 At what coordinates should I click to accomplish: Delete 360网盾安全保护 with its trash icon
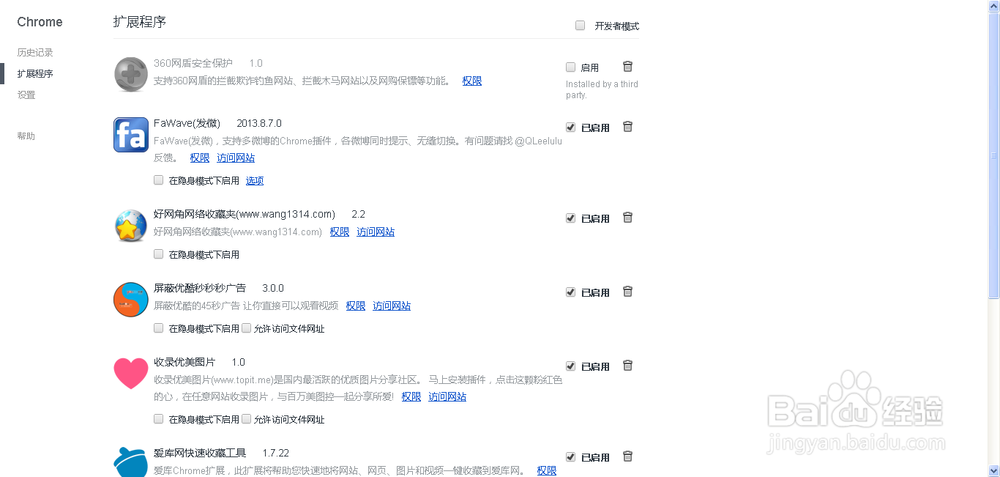point(628,66)
